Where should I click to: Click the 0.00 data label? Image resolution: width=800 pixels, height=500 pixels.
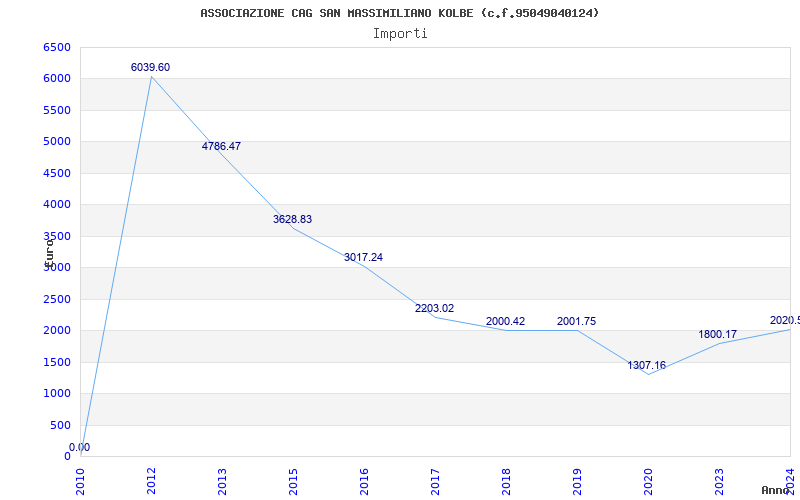80,447
